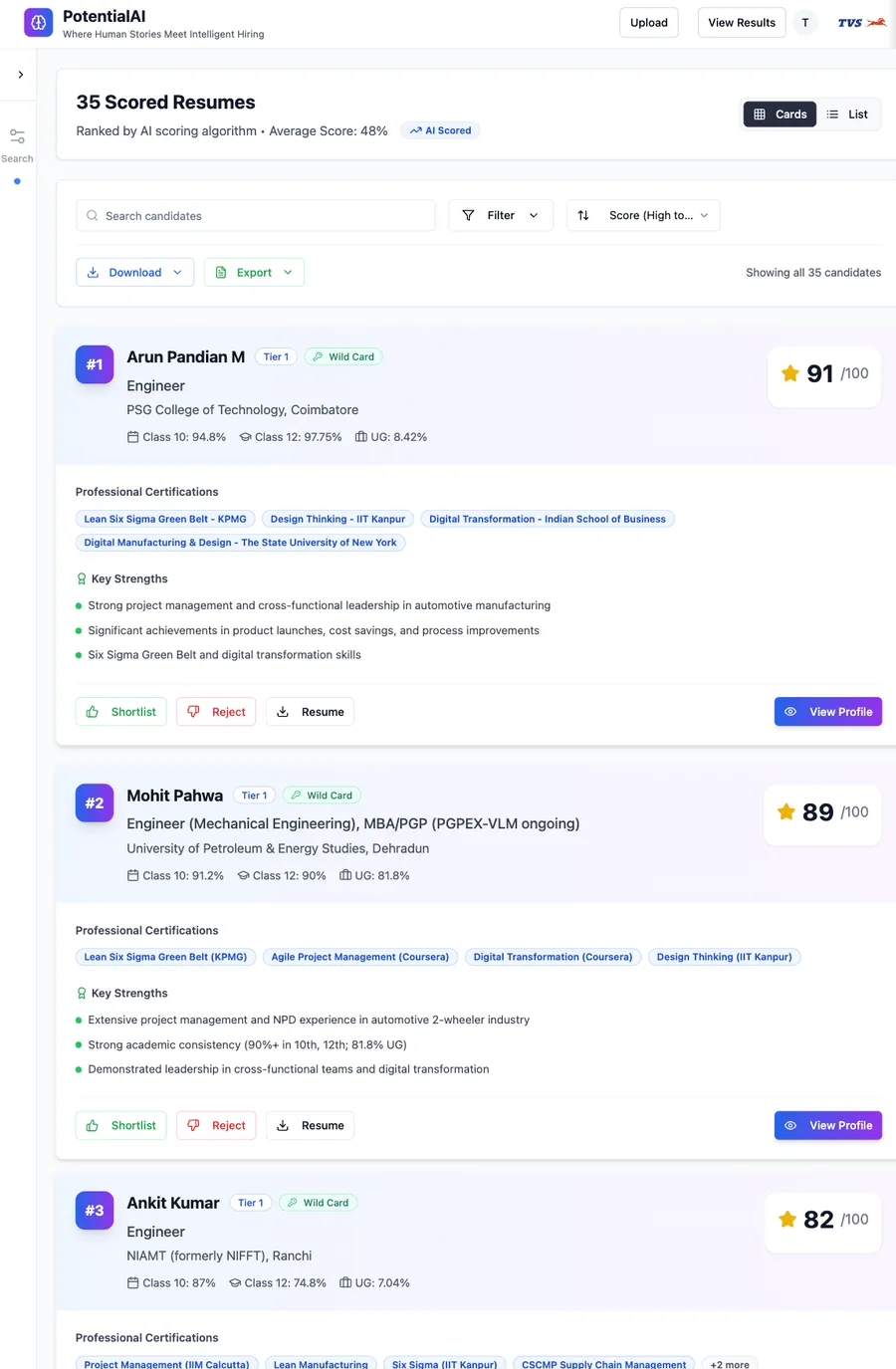Click the TVS company logo
896x1369 pixels.
(862, 22)
